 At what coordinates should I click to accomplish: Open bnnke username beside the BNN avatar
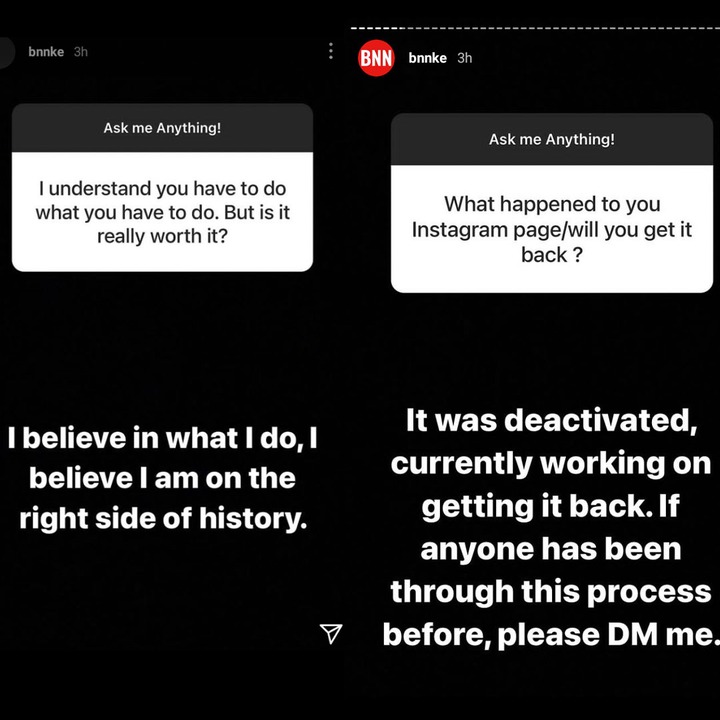(428, 58)
